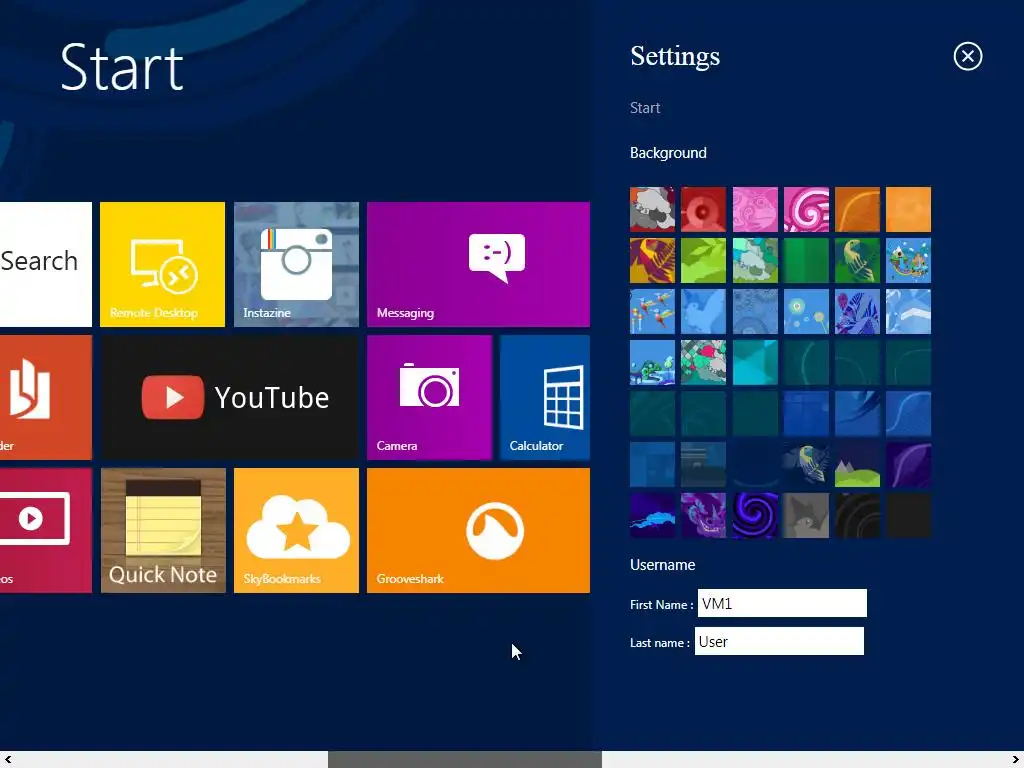The image size is (1024, 768).
Task: Open the crimson video play tile
Action: coord(46,530)
